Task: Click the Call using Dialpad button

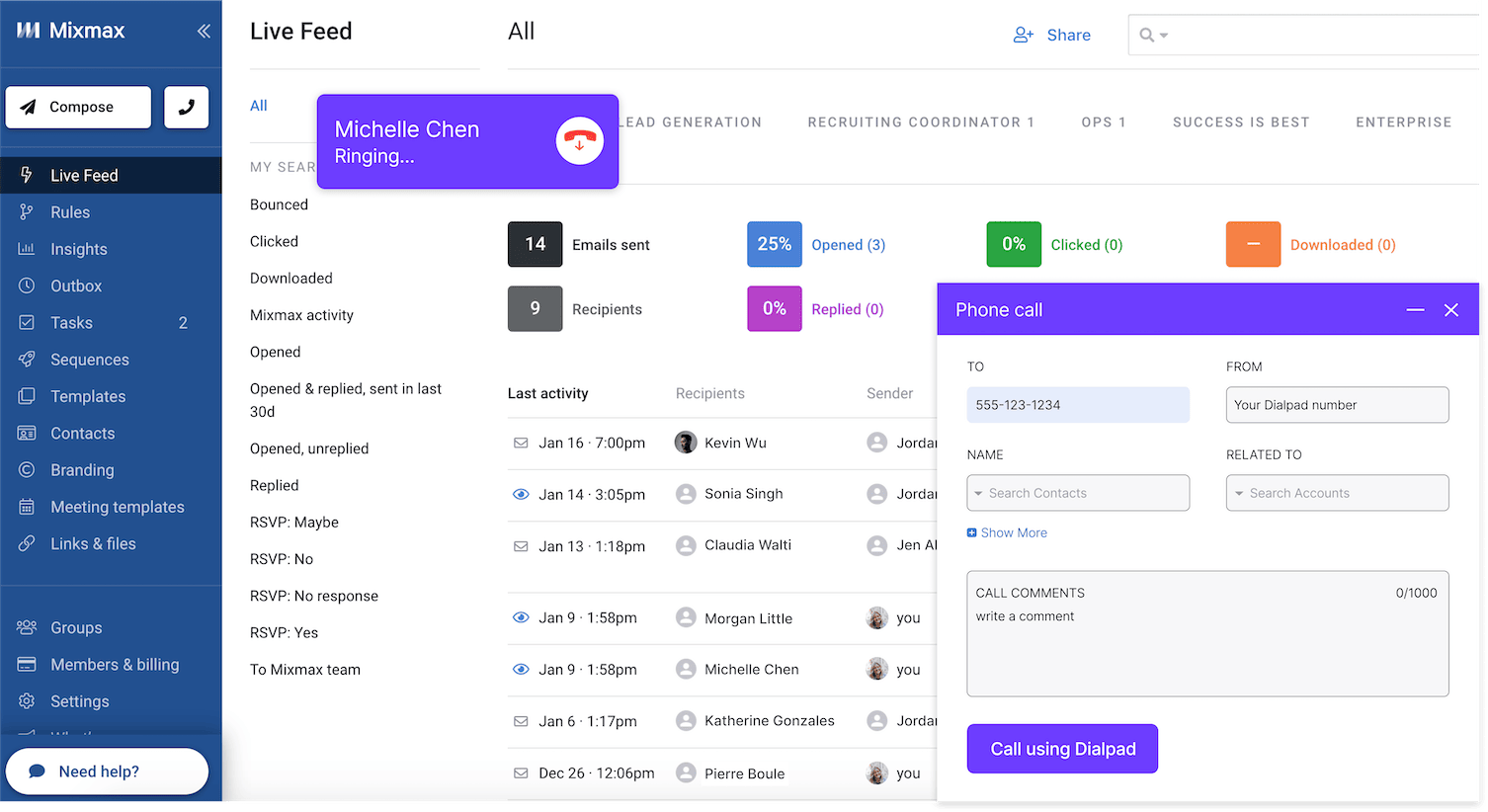Action: pyautogui.click(x=1062, y=749)
